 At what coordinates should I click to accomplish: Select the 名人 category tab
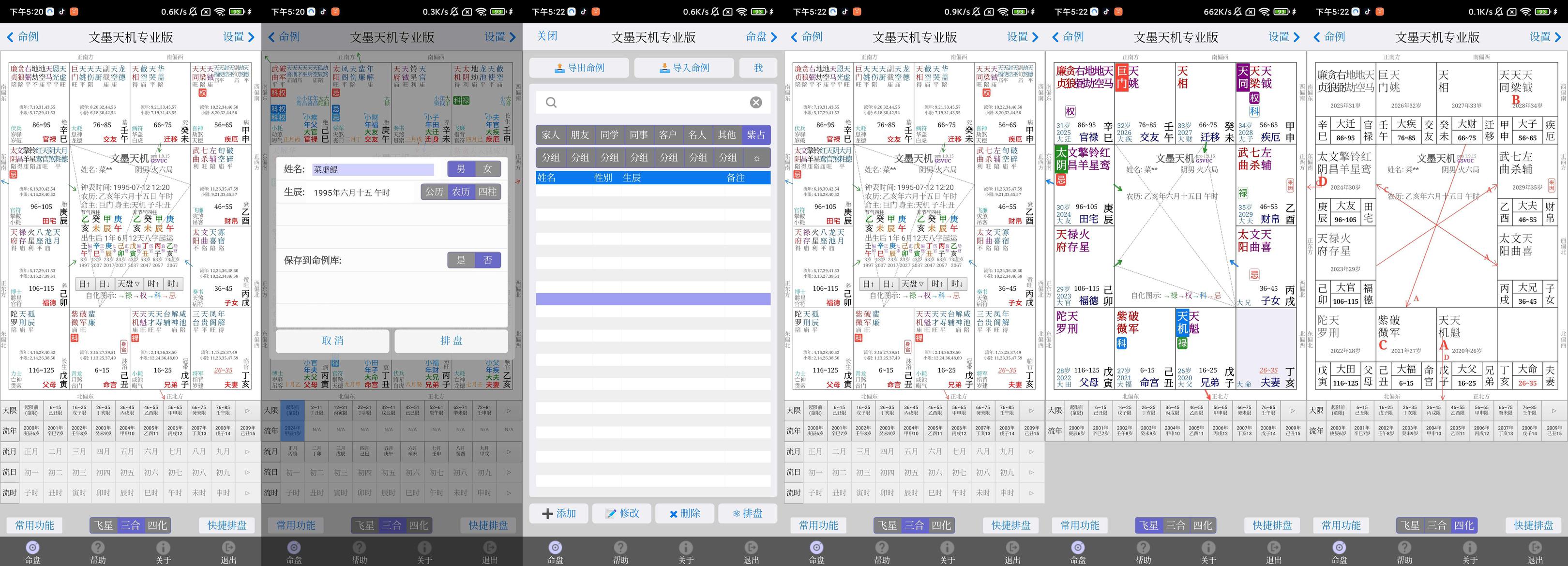(x=697, y=134)
